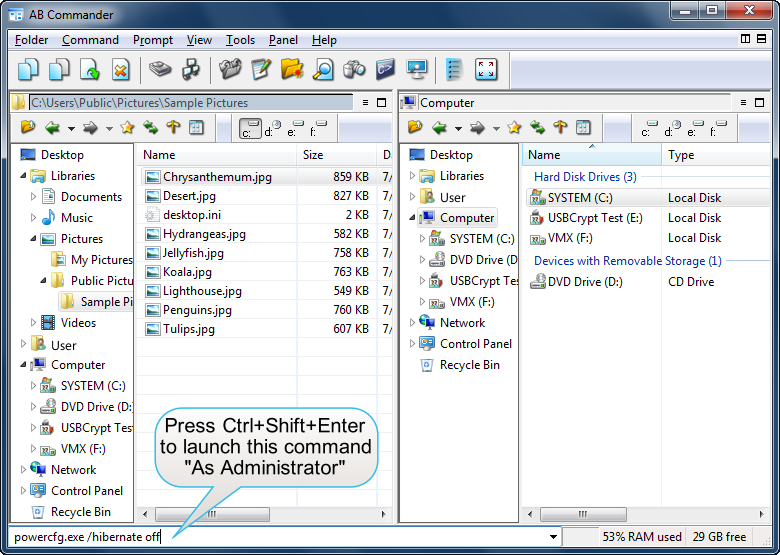
Task: Select Koala.jpg in the file list
Action: click(188, 272)
